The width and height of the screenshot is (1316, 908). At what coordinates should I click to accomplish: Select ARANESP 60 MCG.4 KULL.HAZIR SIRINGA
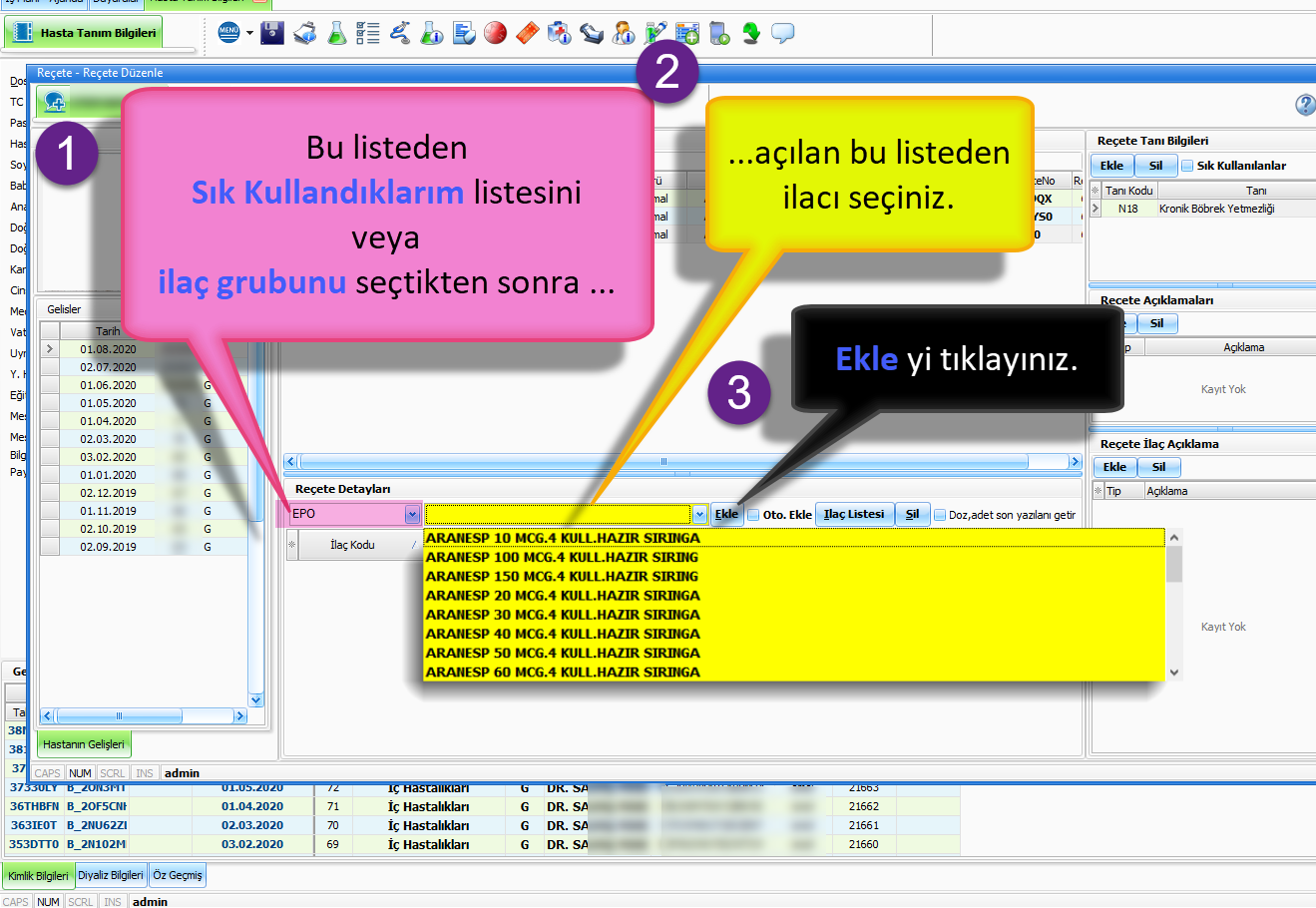pos(794,673)
